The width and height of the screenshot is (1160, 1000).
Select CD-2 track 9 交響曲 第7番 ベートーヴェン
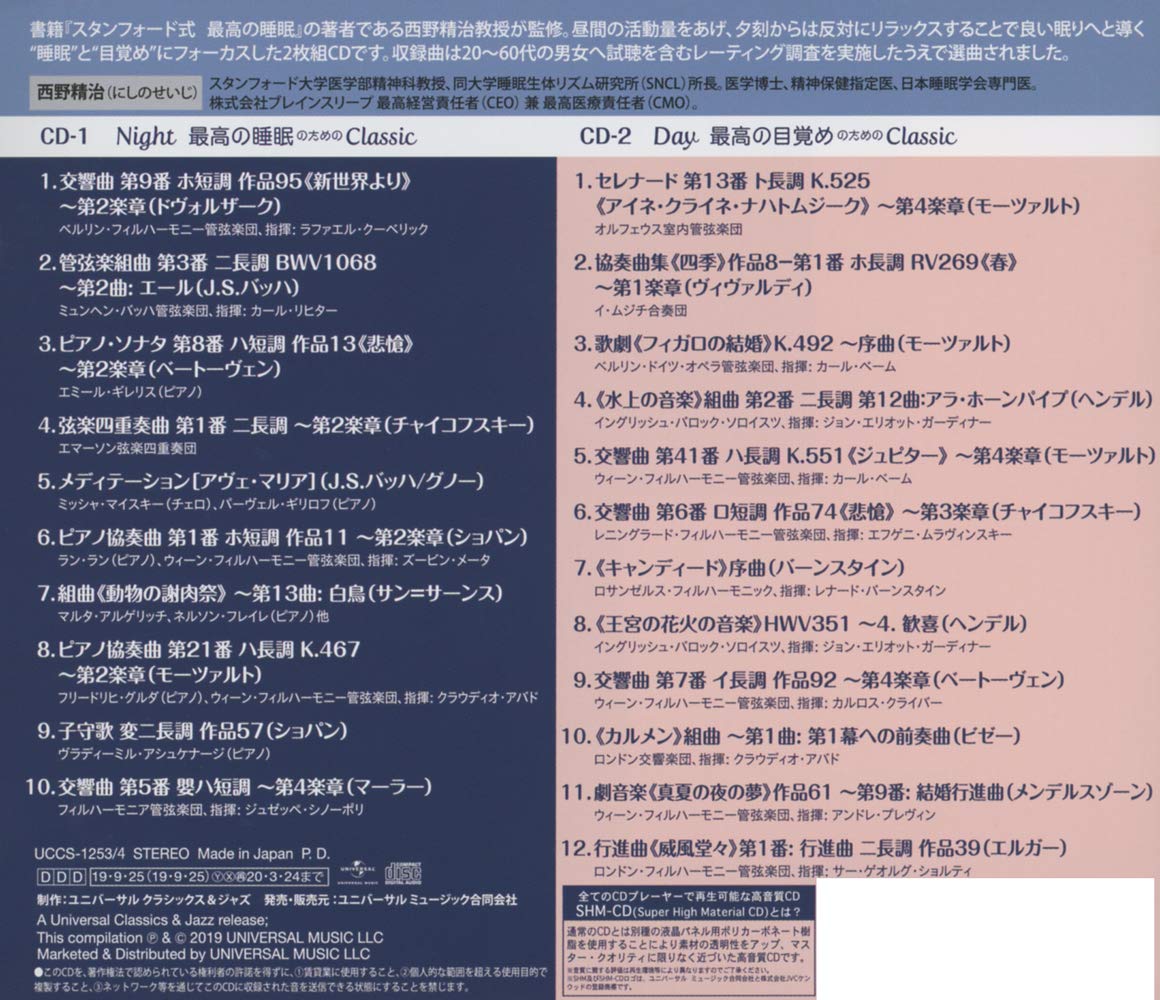click(x=819, y=680)
